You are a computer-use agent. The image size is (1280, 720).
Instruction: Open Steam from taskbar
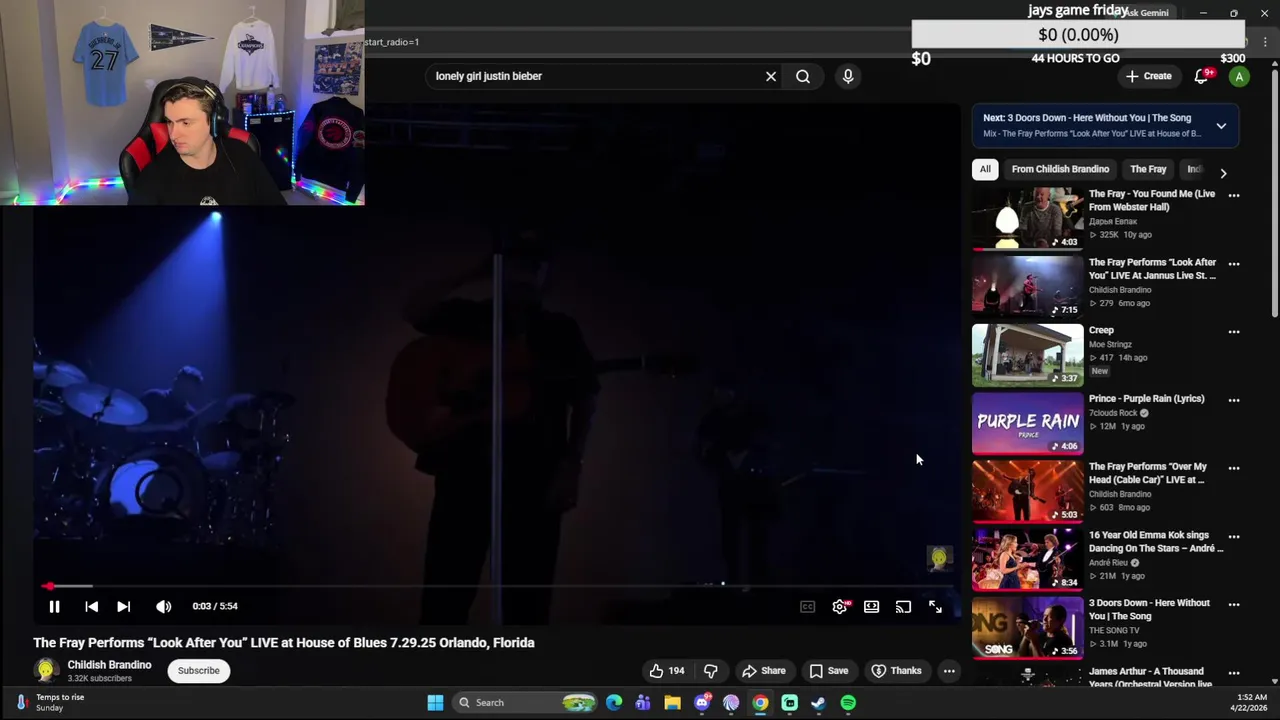pos(819,703)
